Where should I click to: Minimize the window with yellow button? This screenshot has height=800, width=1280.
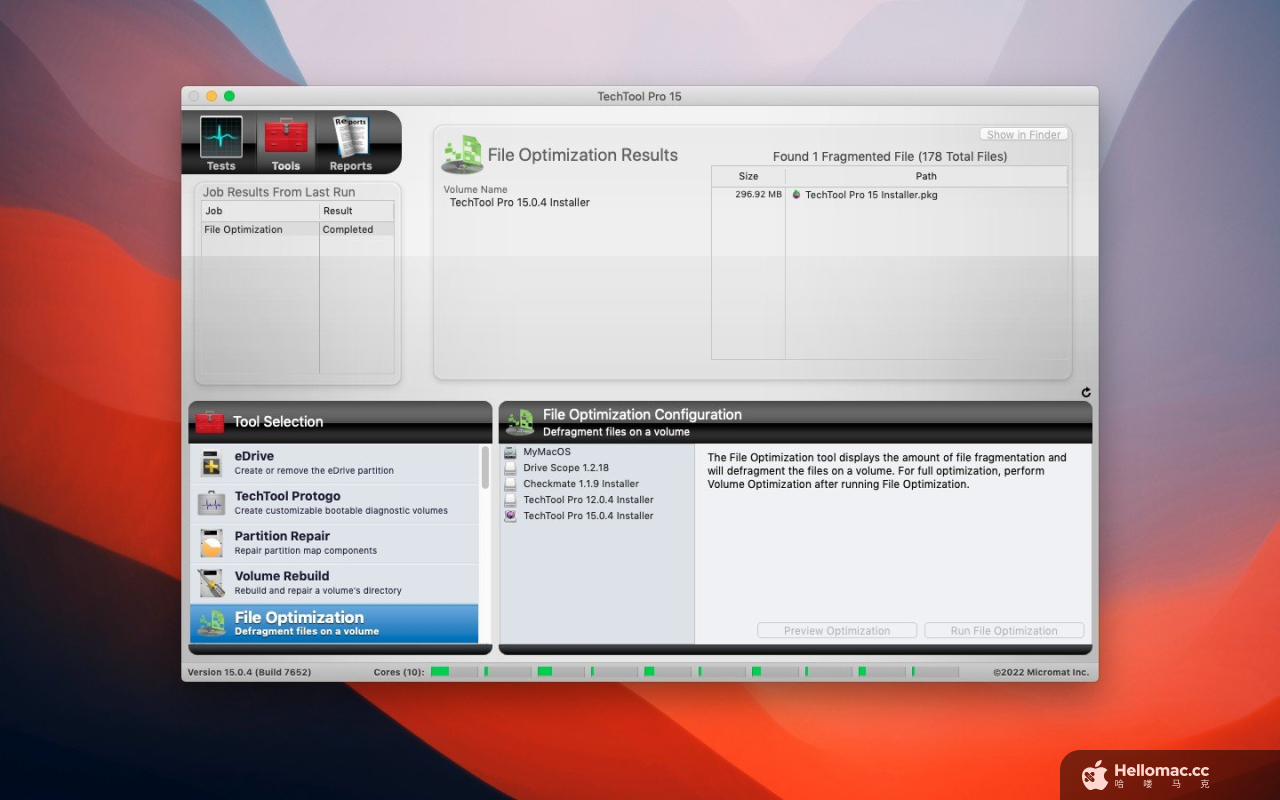[211, 96]
